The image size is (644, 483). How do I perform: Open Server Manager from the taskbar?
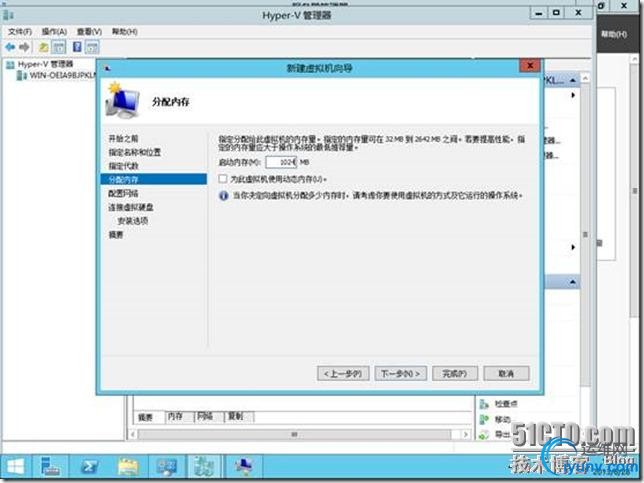click(50, 467)
